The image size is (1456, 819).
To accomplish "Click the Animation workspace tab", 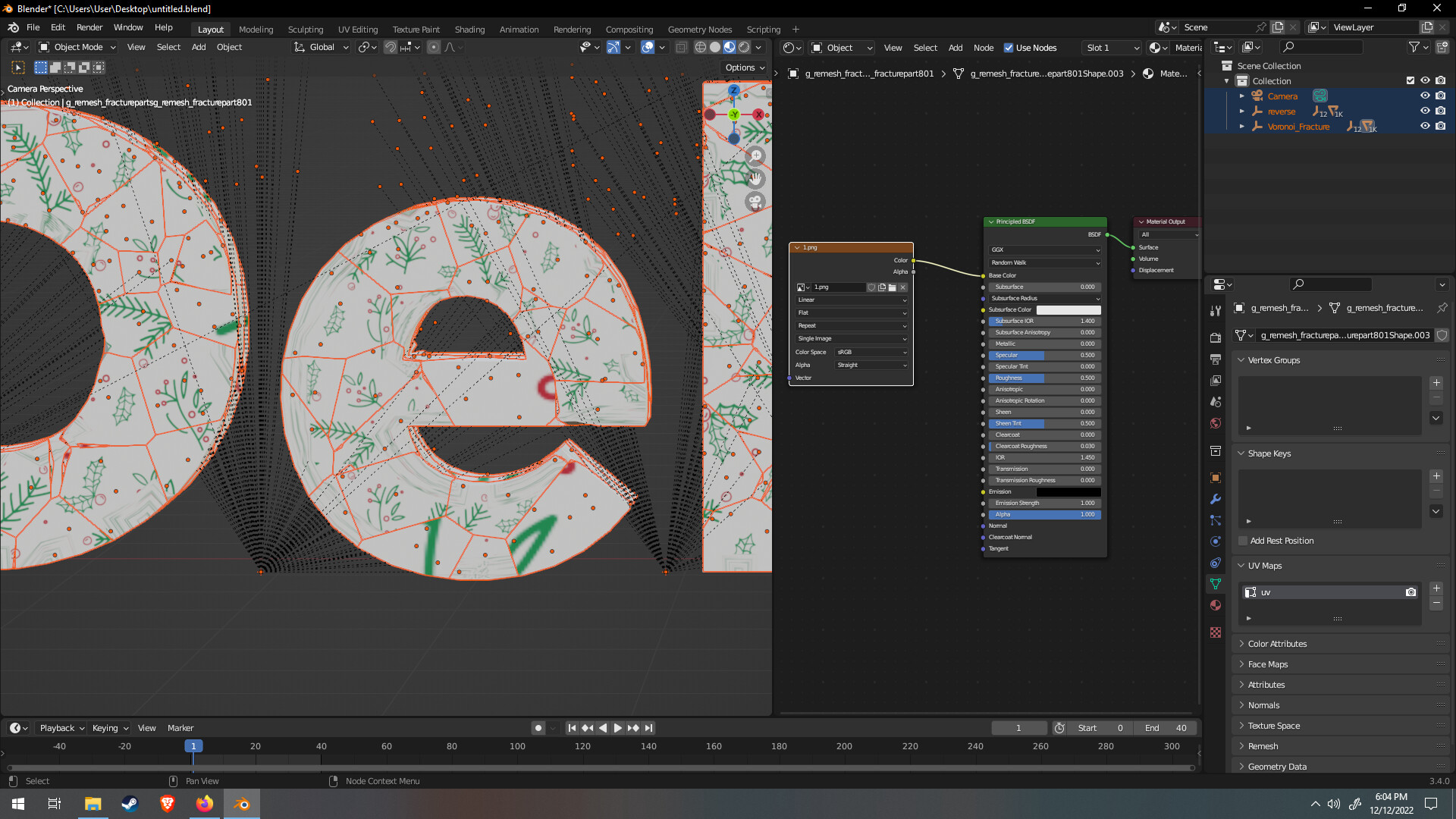I will click(x=519, y=28).
